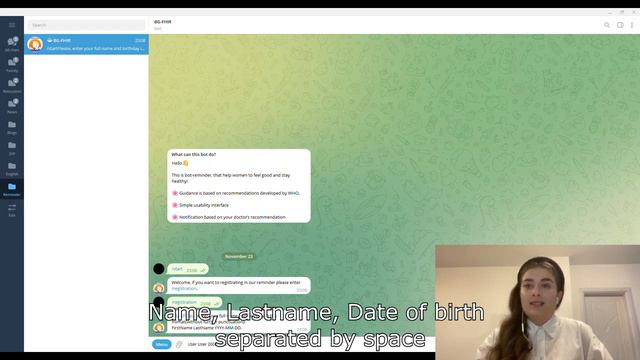Image resolution: width=640 pixels, height=360 pixels.
Task: Select the sent /start message bubble
Action: click(188, 269)
